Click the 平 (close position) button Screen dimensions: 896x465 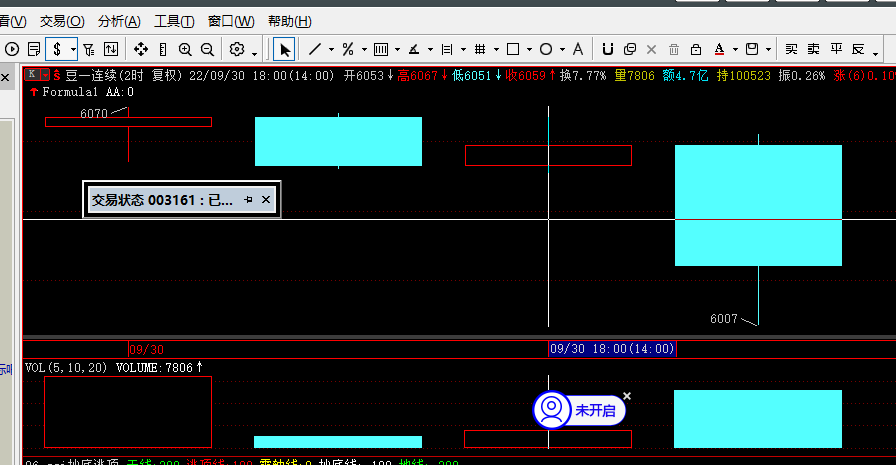click(836, 49)
